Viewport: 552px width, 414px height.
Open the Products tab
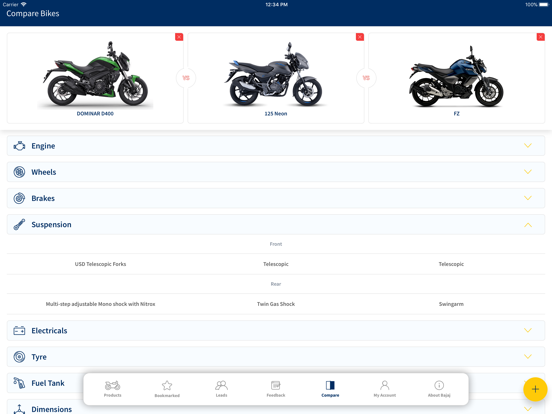(x=113, y=389)
